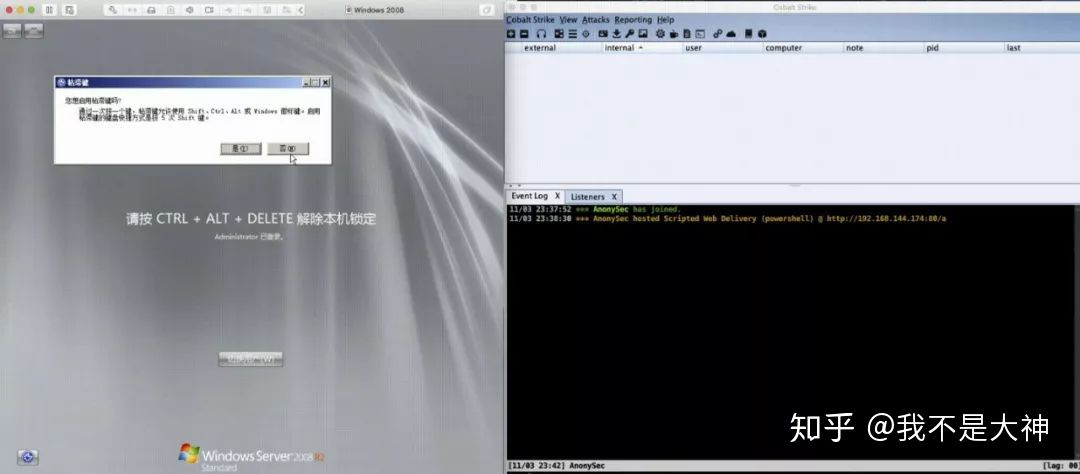Open Credentials view icon in toolbar
This screenshot has height=474, width=1080.
[x=603, y=34]
